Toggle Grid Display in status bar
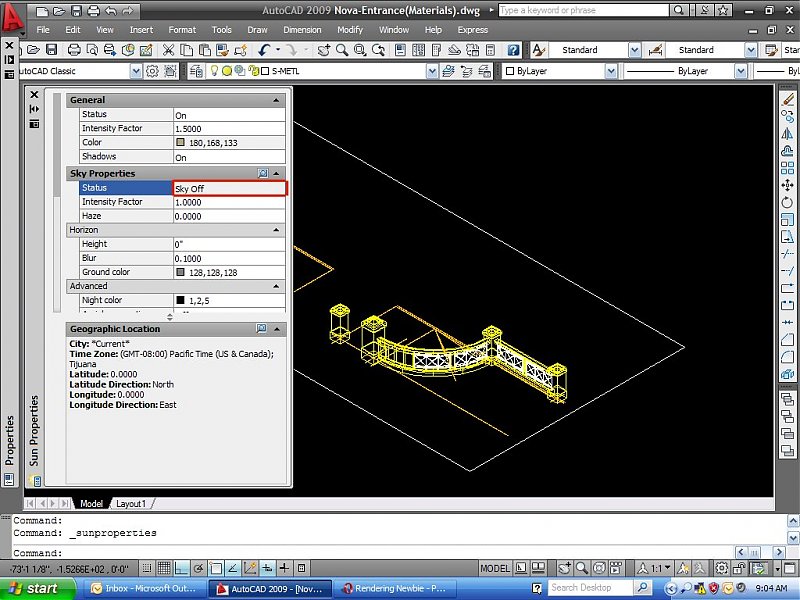The height and width of the screenshot is (600, 800). click(x=164, y=568)
